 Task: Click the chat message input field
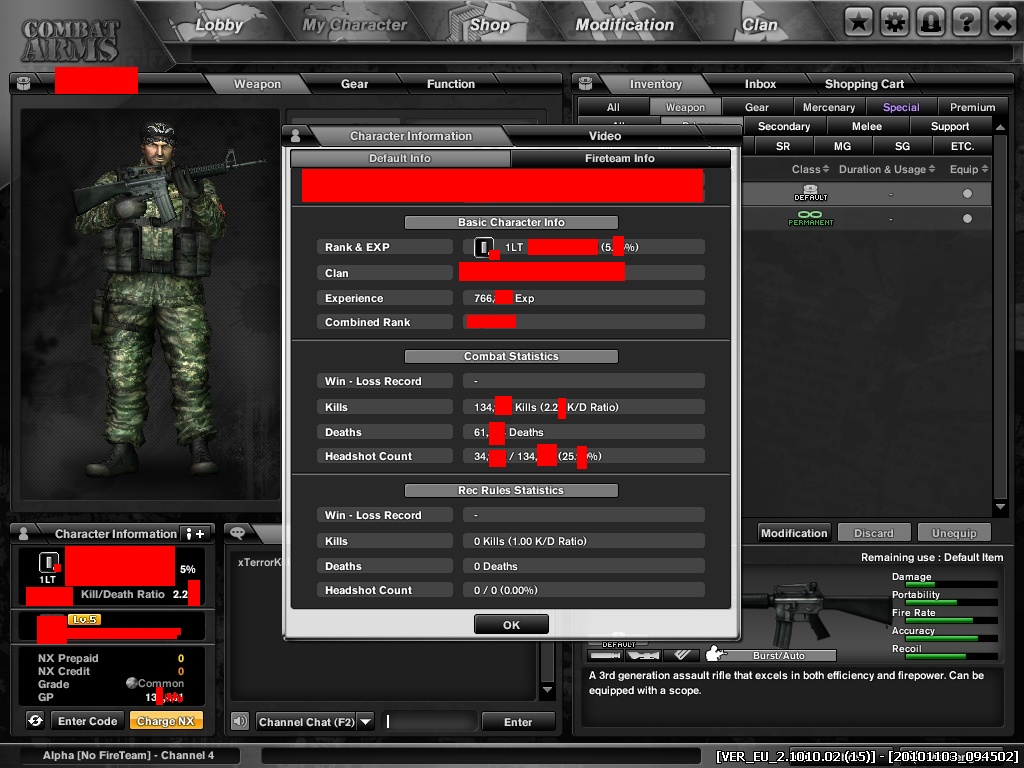(430, 722)
